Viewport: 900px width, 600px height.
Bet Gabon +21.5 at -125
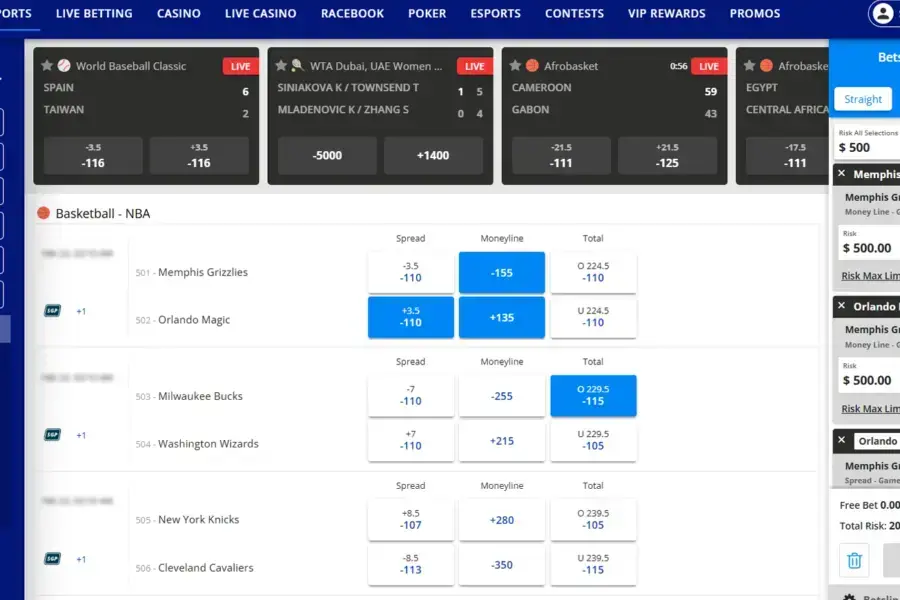coord(667,156)
